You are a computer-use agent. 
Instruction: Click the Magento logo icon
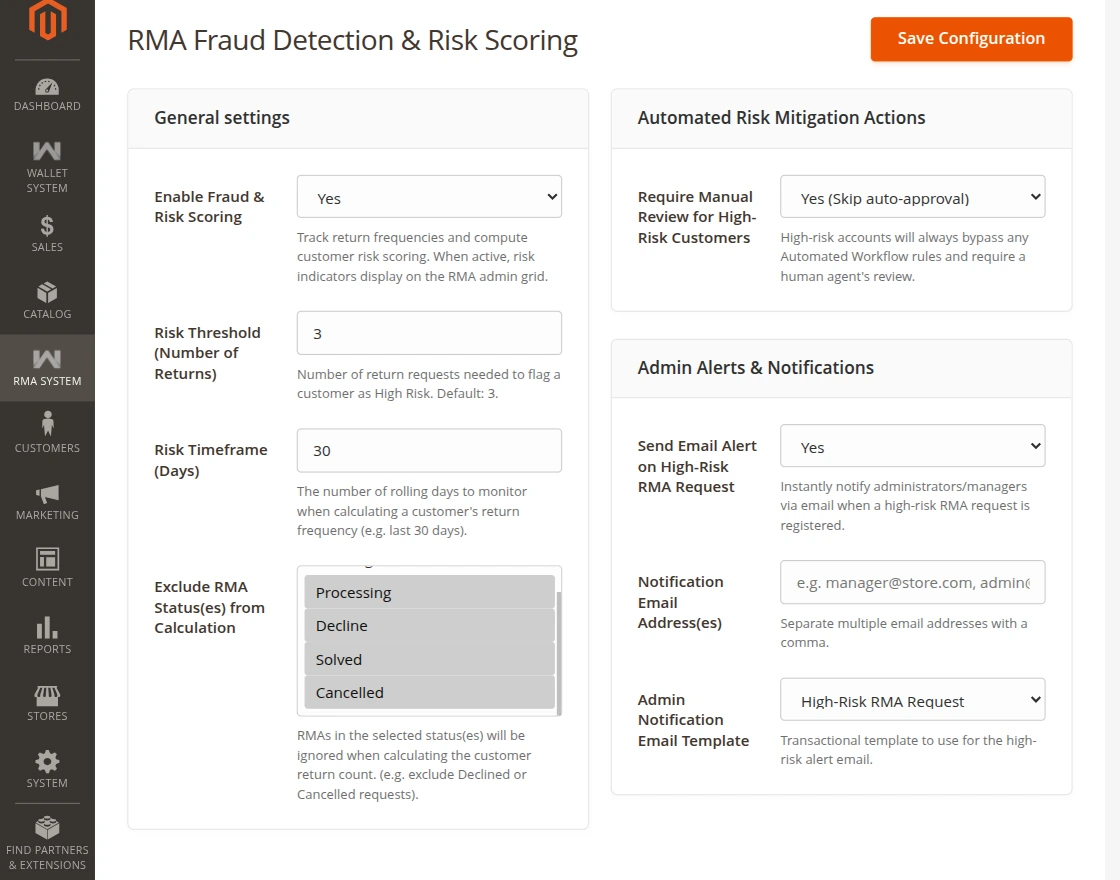click(47, 20)
